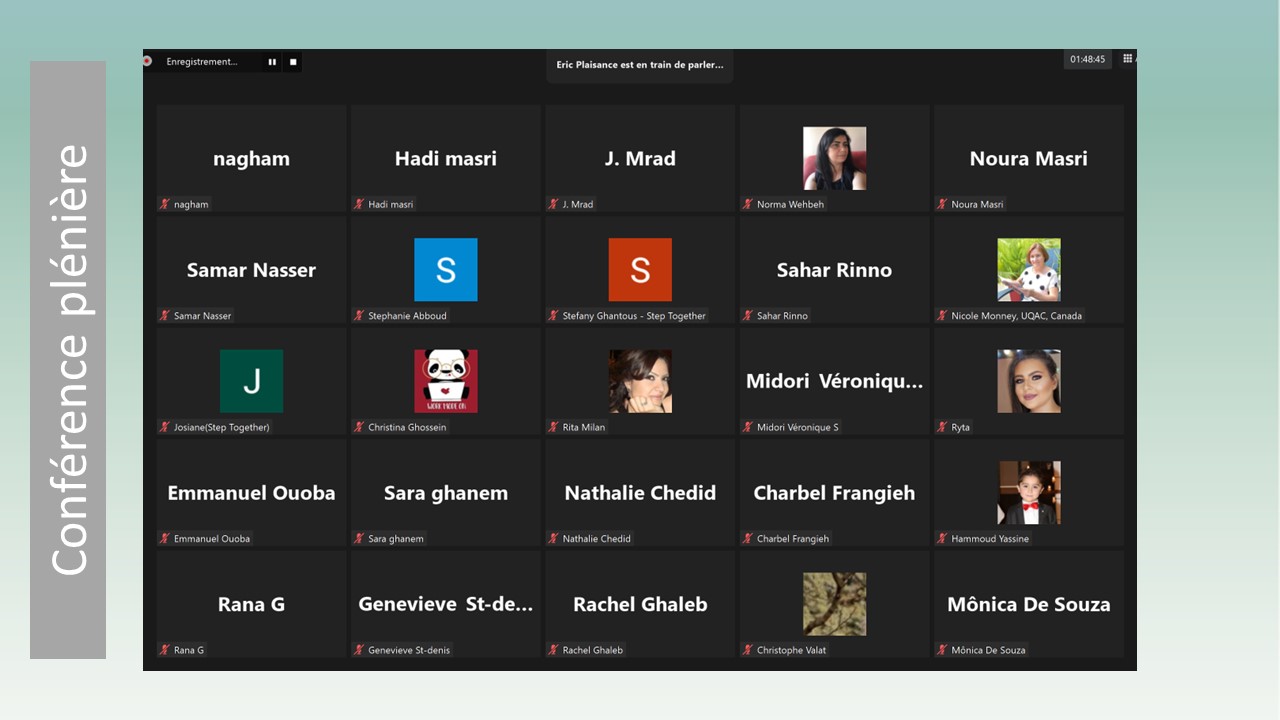The width and height of the screenshot is (1280, 720).
Task: Click muted mic icon beside Mônica De Souza
Action: click(942, 650)
